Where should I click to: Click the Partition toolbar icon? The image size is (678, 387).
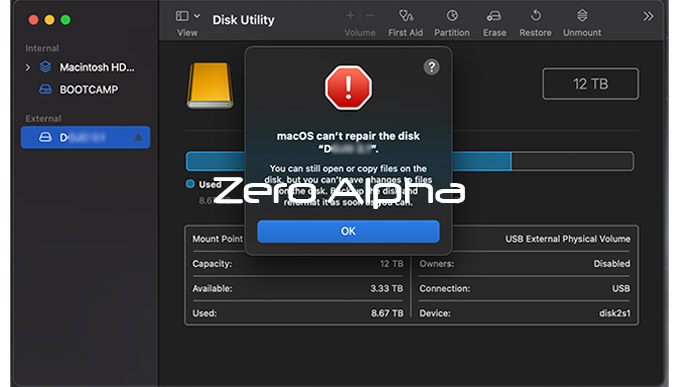(x=452, y=16)
